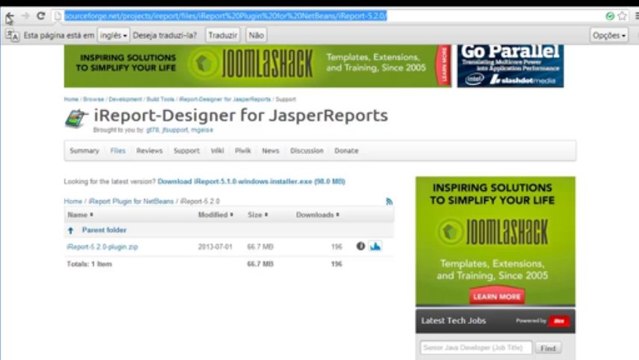Screen dimensions: 639x360
Task: Go to Parent folder link
Action: click(104, 230)
